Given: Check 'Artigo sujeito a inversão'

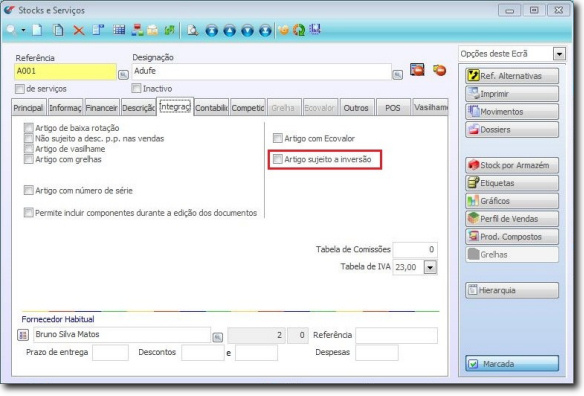Looking at the screenshot, I should (278, 159).
